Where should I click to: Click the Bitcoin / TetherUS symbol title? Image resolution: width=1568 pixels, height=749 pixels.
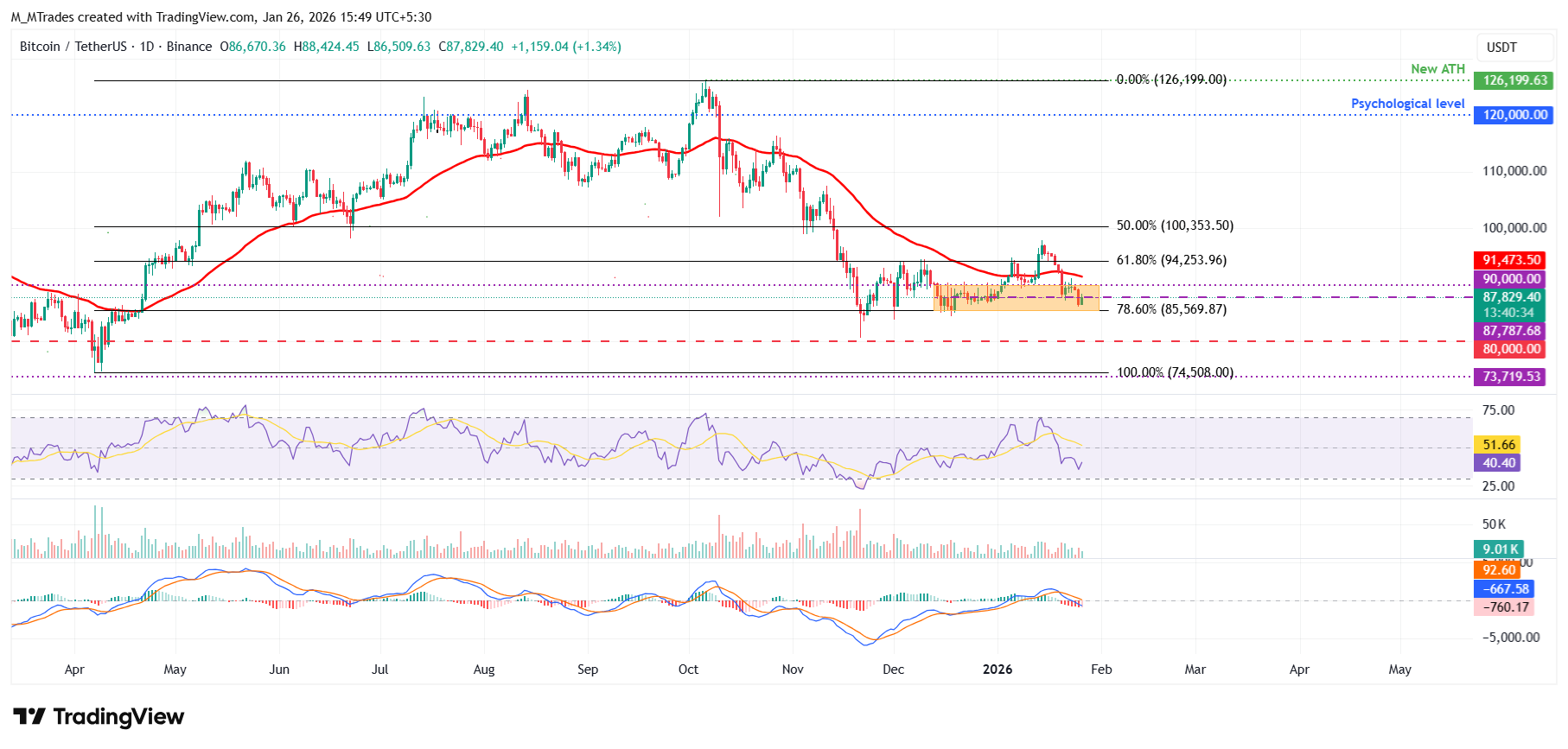point(73,47)
